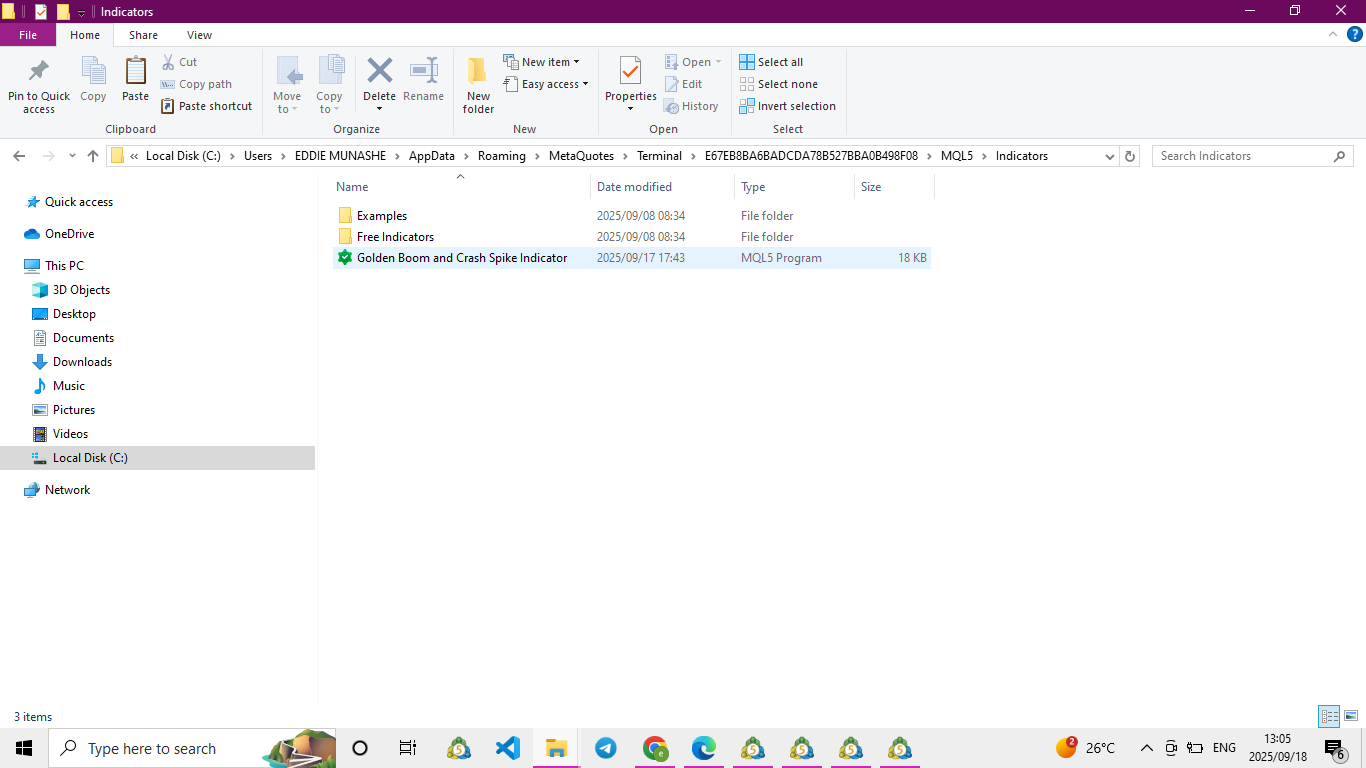Click Roaming in the address path
This screenshot has width=1366, height=768.
502,156
